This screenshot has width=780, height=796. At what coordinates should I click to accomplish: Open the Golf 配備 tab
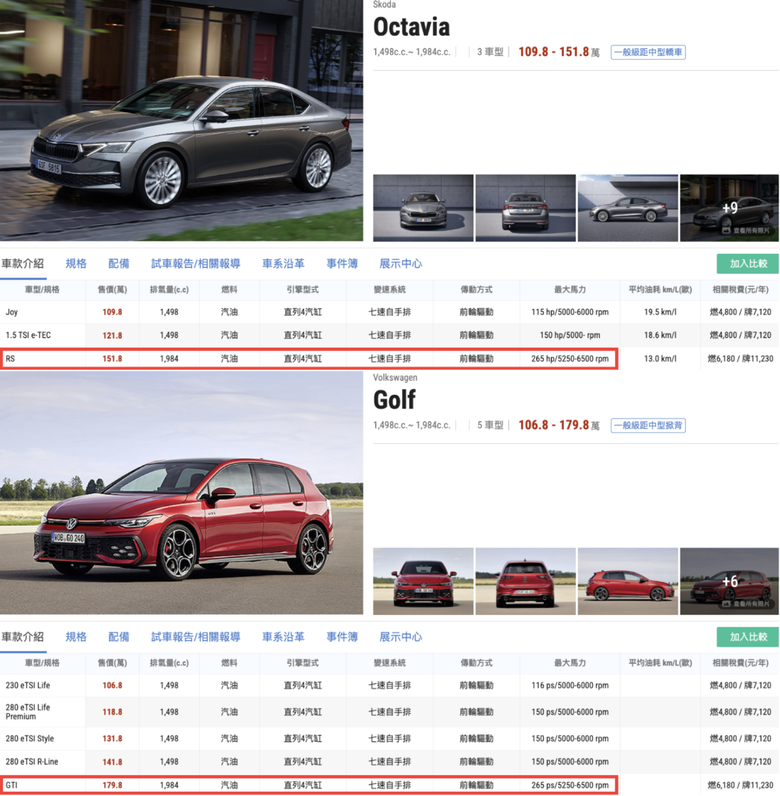119,637
